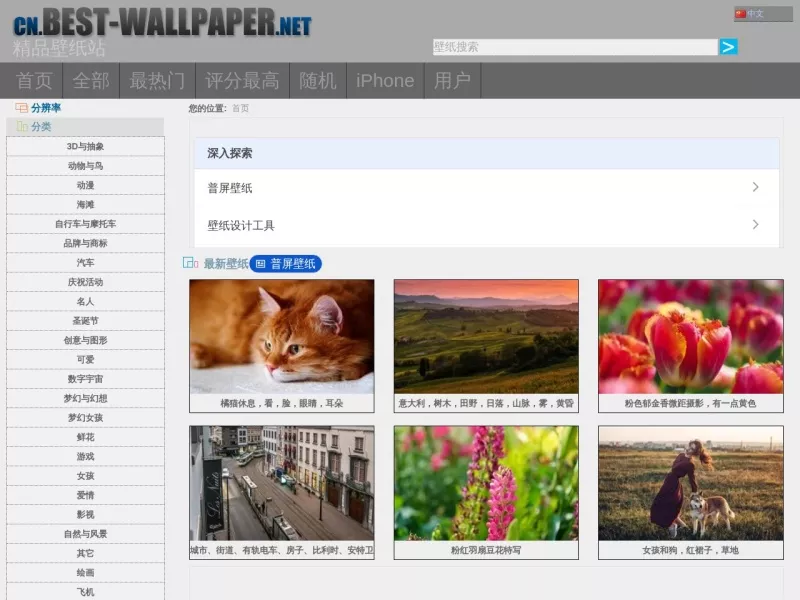The width and height of the screenshot is (800, 600).
Task: Click the 分类 sidebar heading
Action: 41,127
